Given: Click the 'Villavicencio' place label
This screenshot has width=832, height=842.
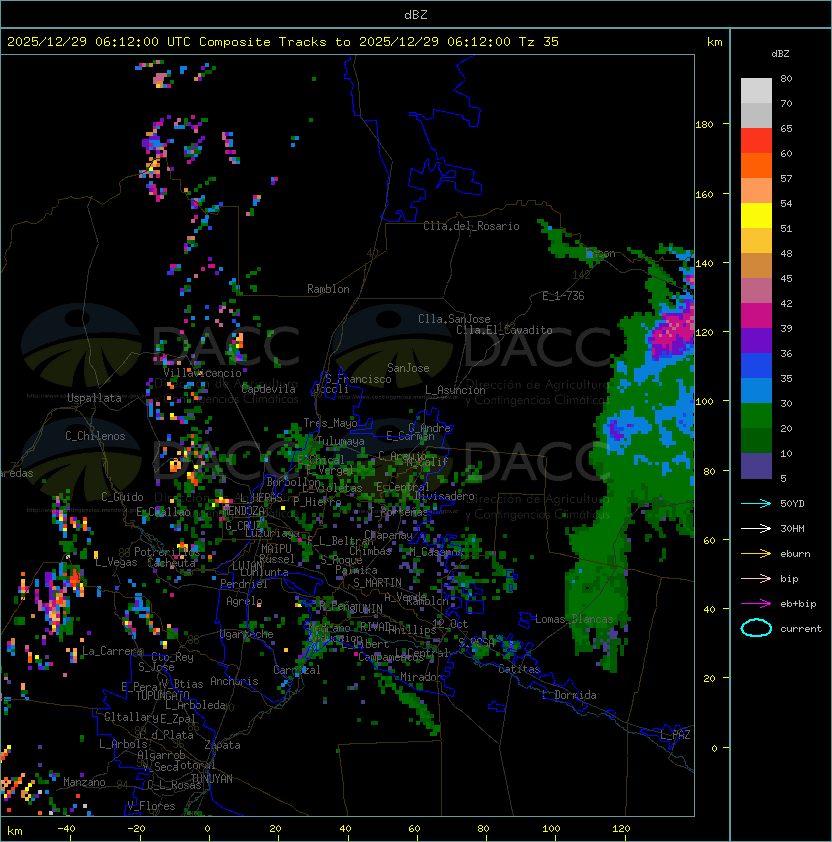Looking at the screenshot, I should pos(202,373).
